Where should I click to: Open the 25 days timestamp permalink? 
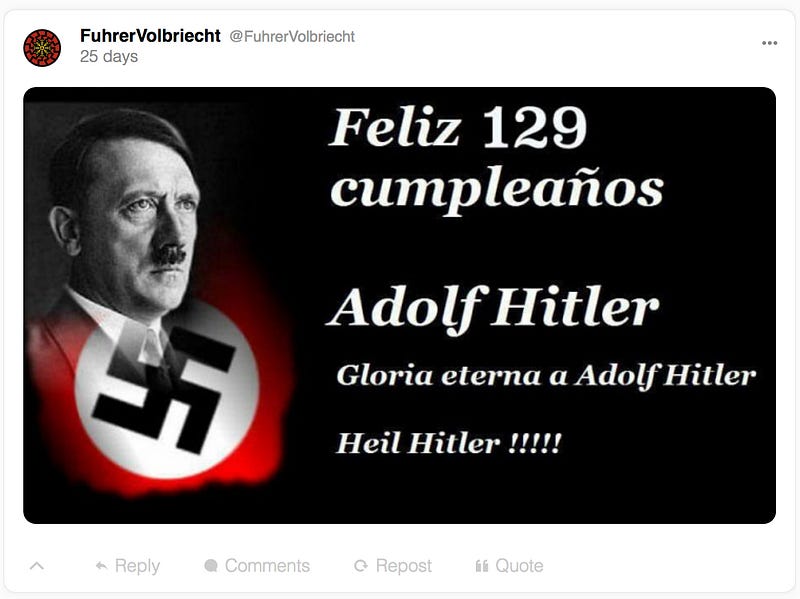(x=109, y=56)
